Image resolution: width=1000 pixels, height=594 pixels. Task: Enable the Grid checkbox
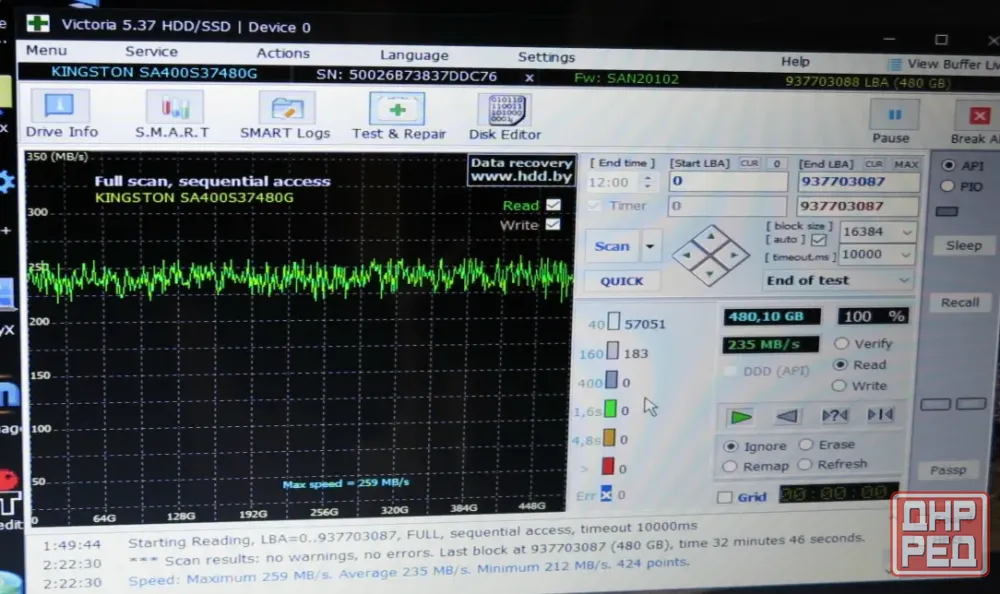point(724,497)
